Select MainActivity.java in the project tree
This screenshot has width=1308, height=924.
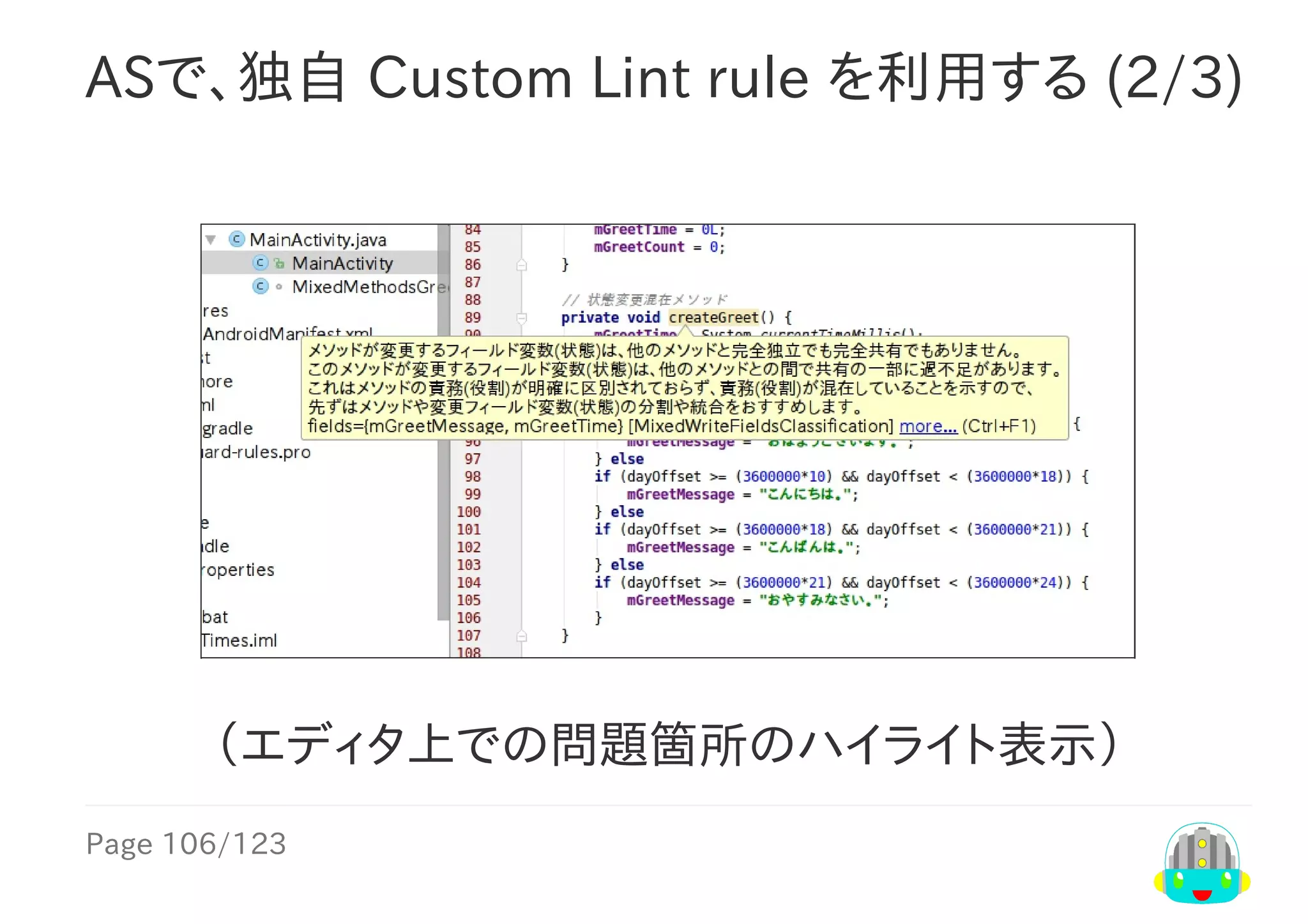317,239
